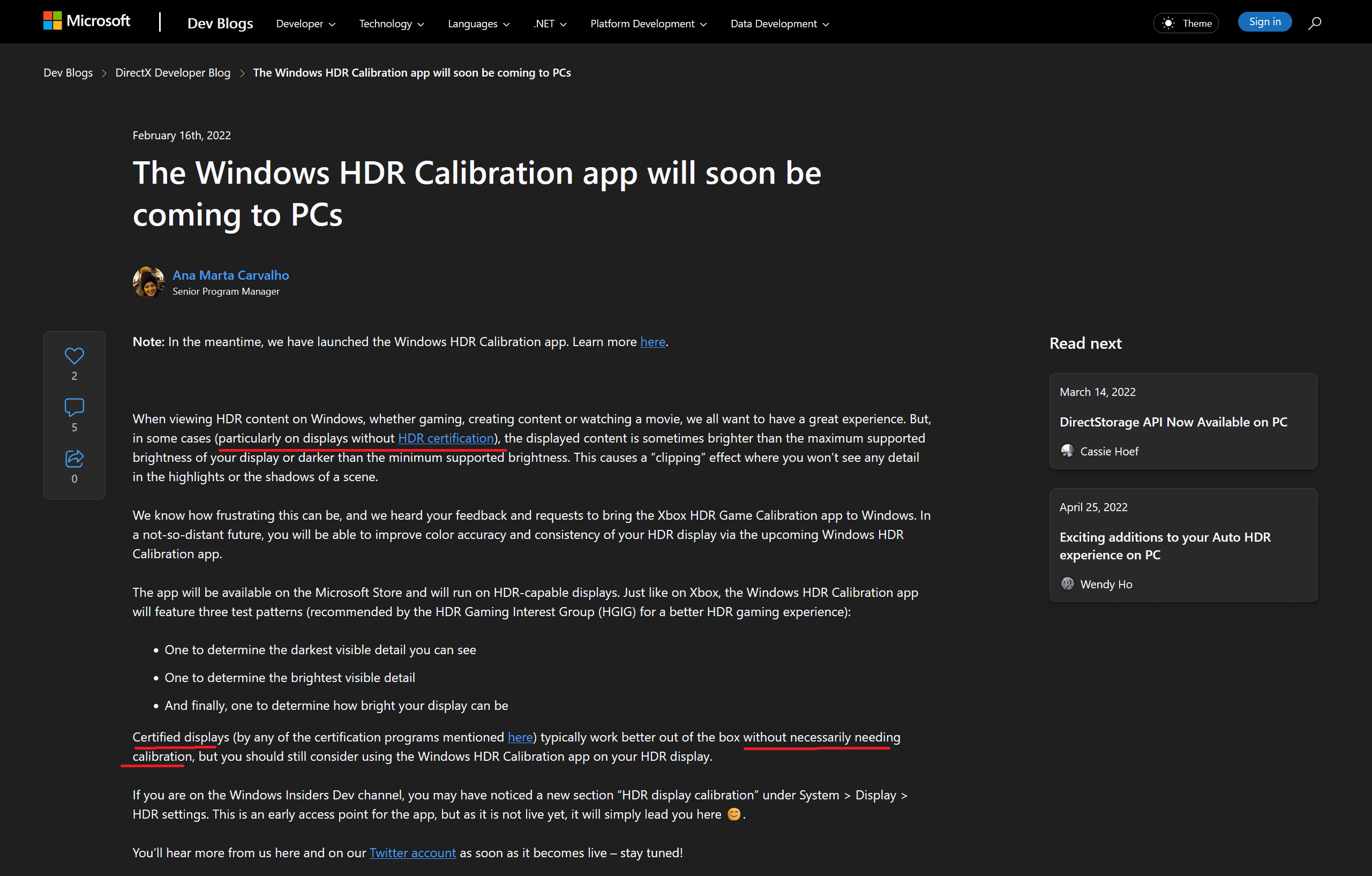Open DirectStorage API Now Available article
Image resolution: width=1372 pixels, height=876 pixels.
1173,422
